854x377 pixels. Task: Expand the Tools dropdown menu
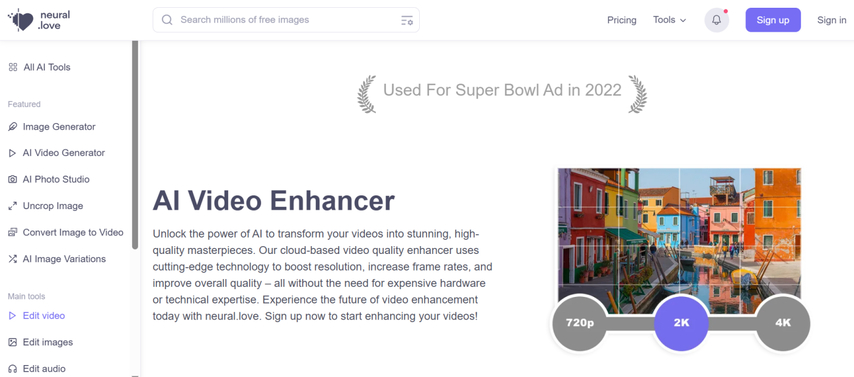pyautogui.click(x=669, y=20)
